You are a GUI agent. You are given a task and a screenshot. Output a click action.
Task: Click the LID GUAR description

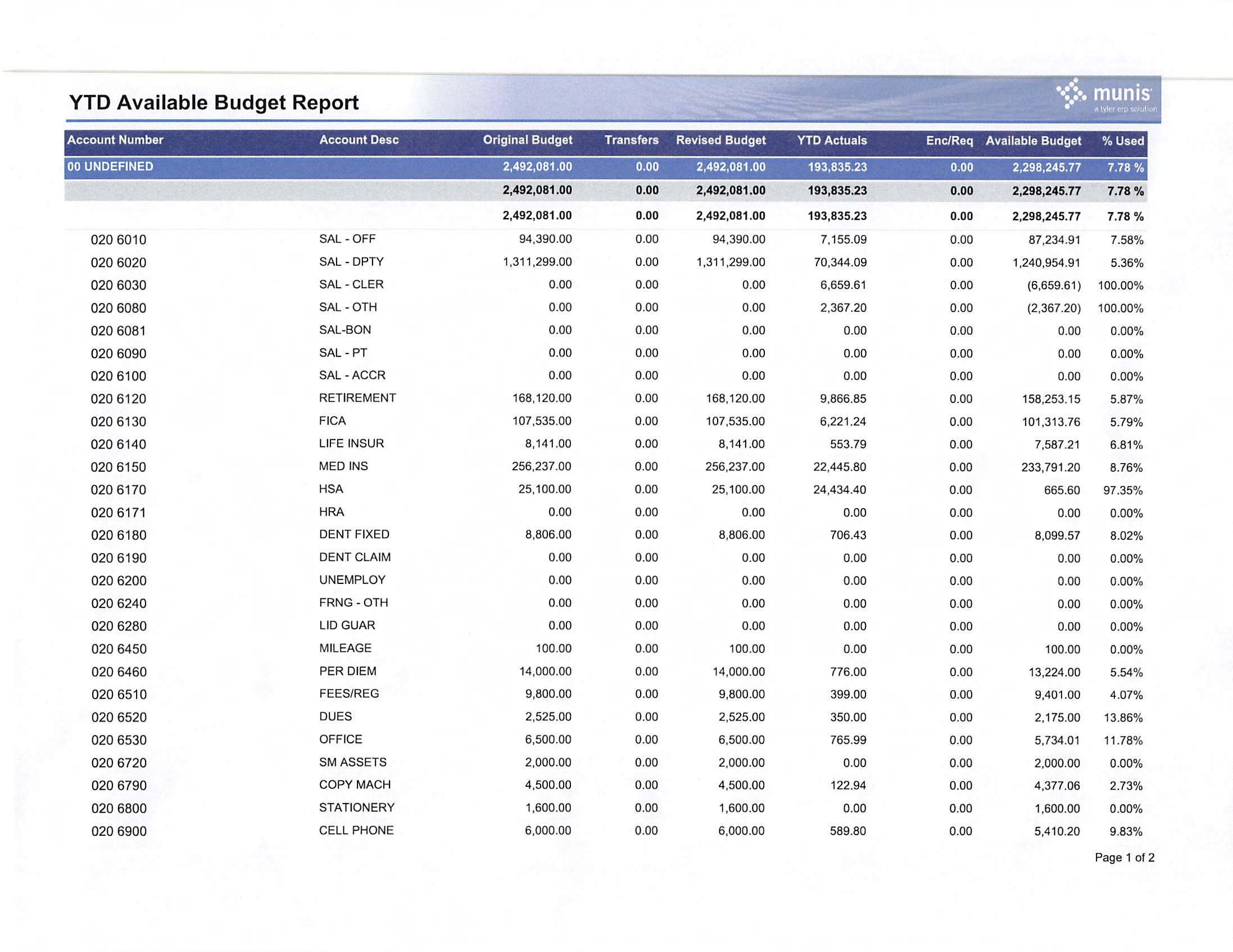pyautogui.click(x=347, y=625)
